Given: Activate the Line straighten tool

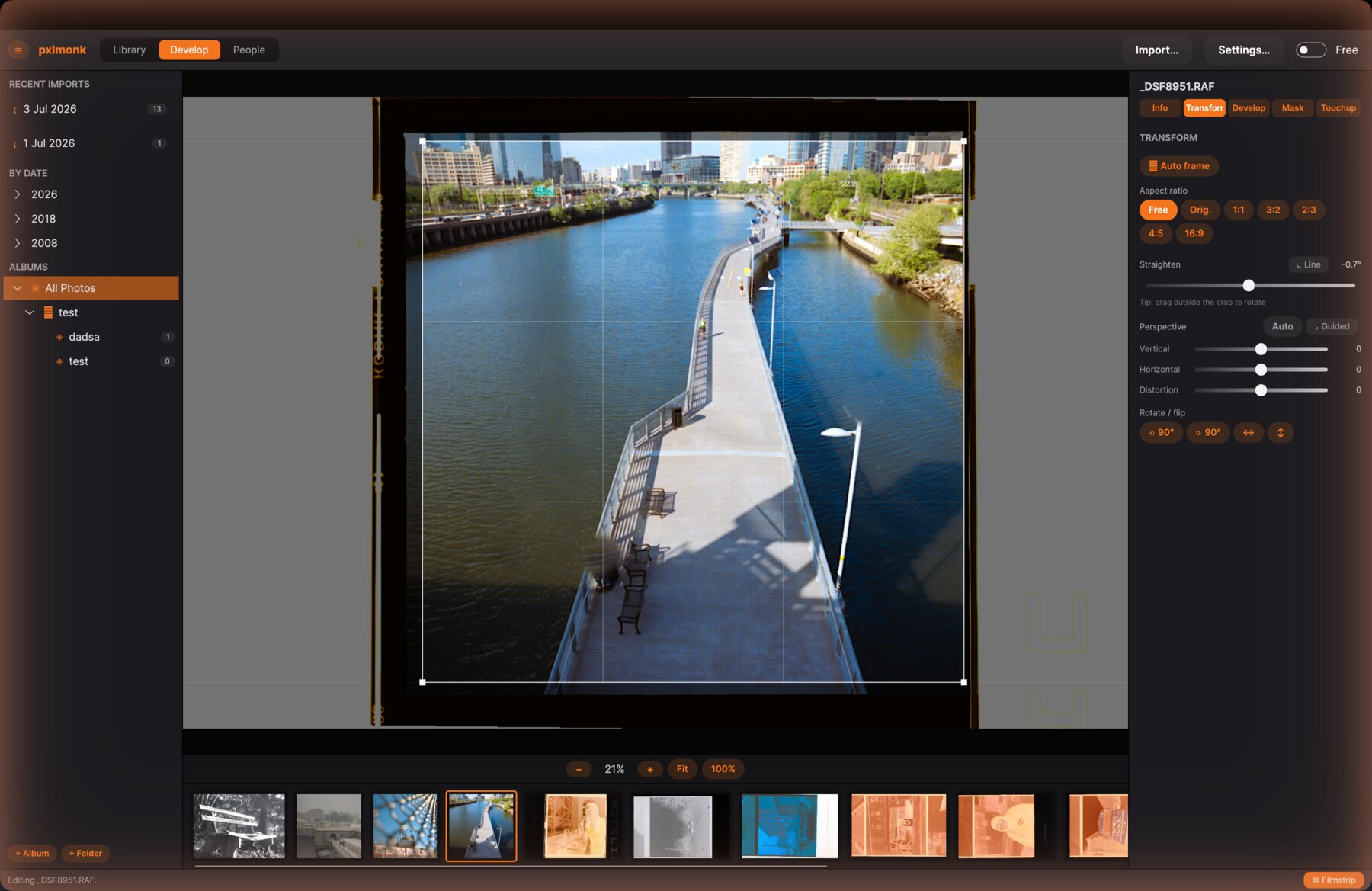Looking at the screenshot, I should (1308, 264).
